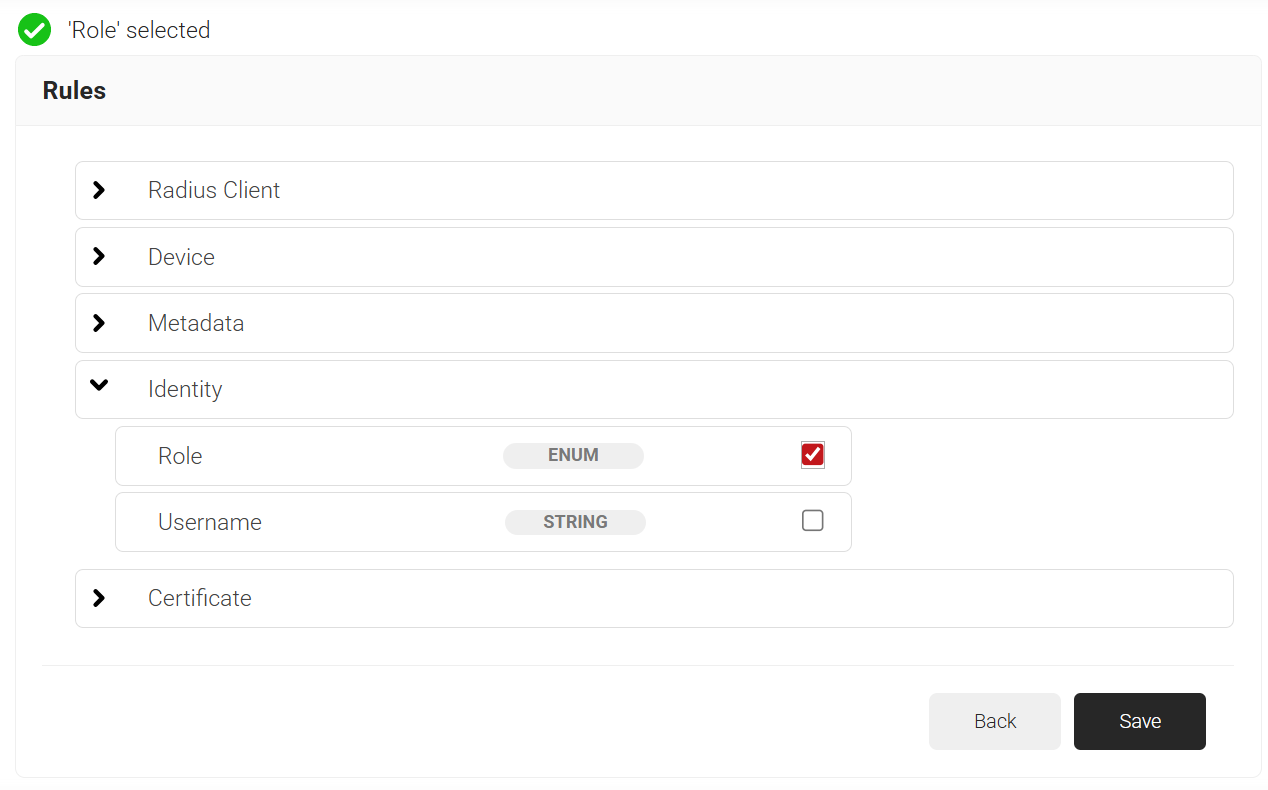
Task: Save the selected rules
Action: click(1139, 721)
